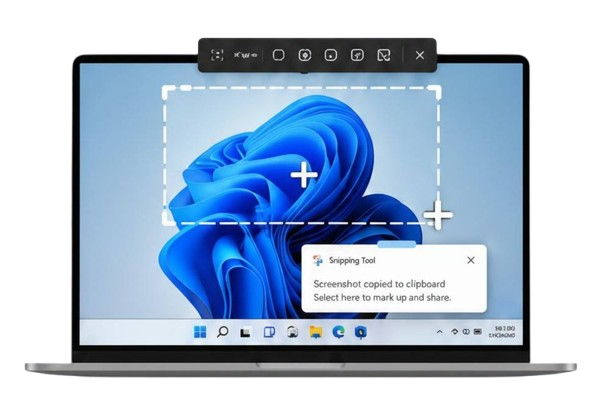
Task: Click the battery icon in system tray
Action: click(x=478, y=332)
